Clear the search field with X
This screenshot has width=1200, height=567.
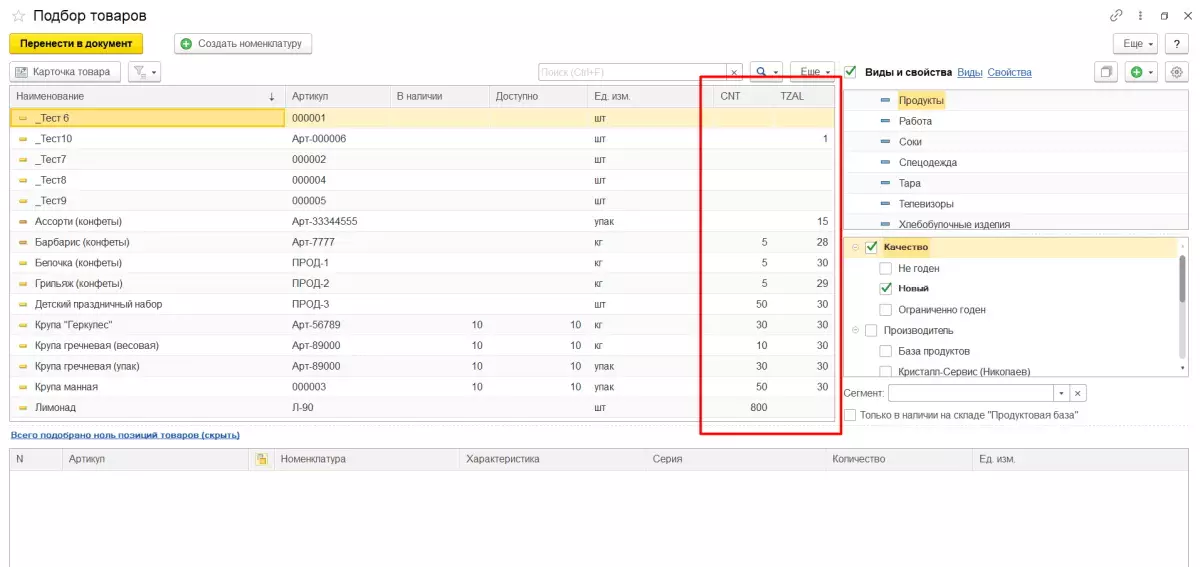point(734,72)
